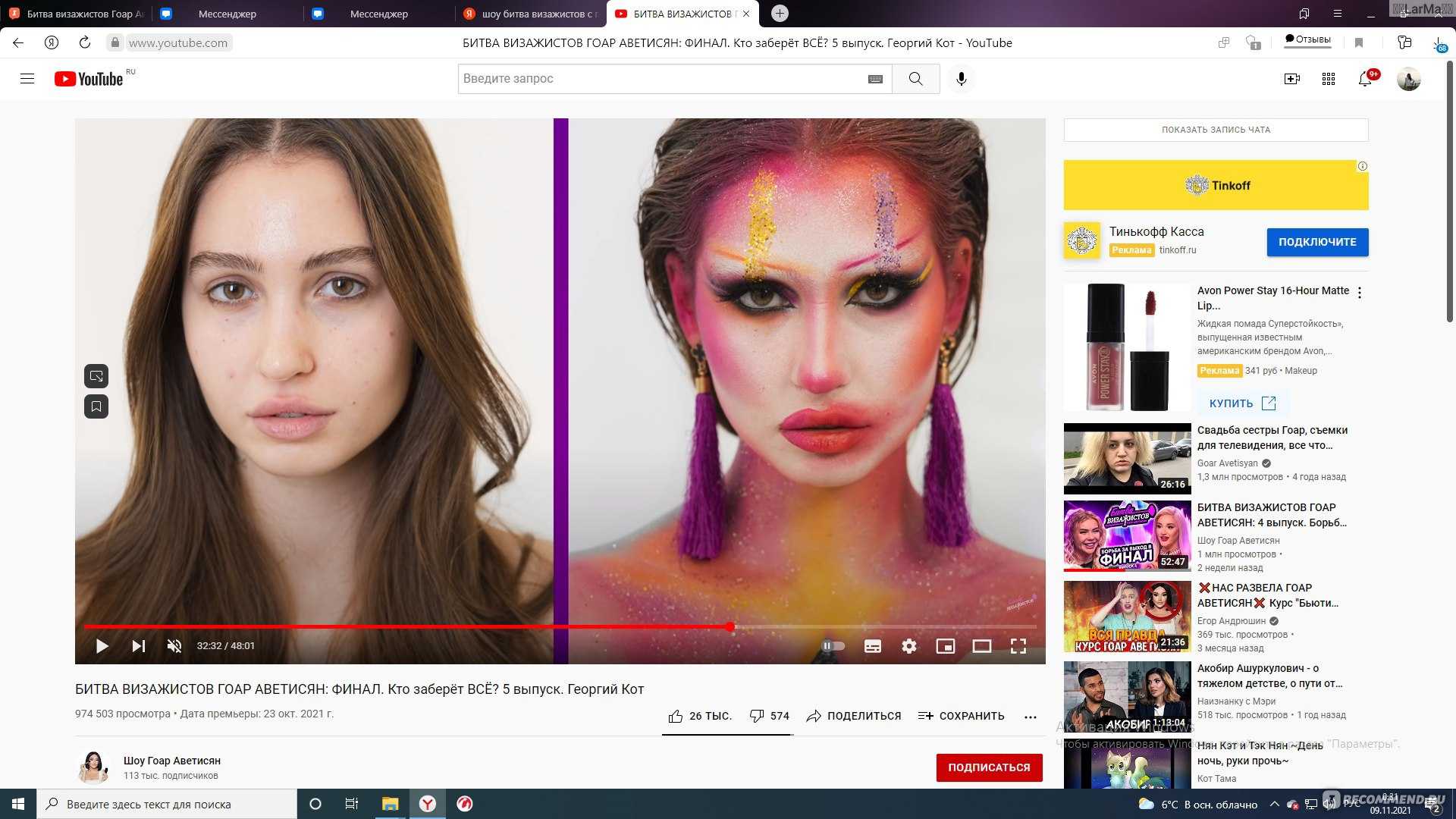Switch to Битва визажистов Гоар first tab
1456x819 pixels.
76,14
